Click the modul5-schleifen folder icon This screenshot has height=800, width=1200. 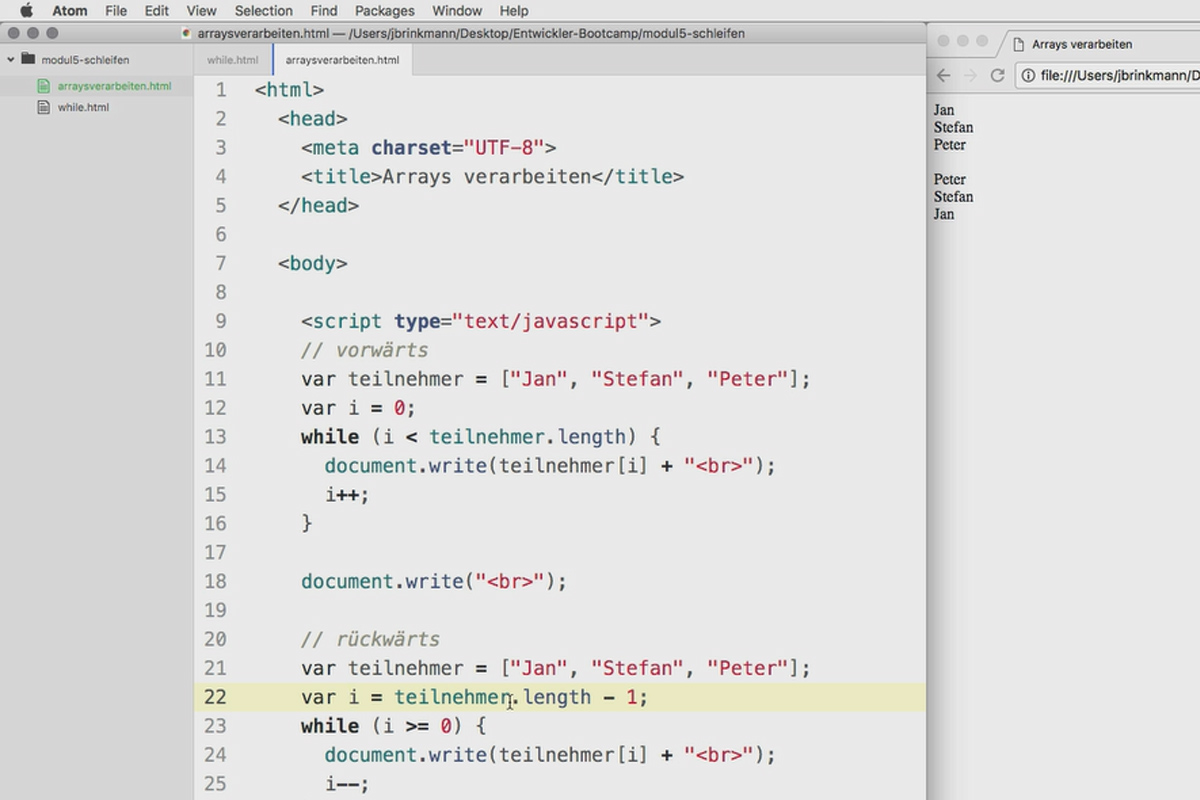28,59
